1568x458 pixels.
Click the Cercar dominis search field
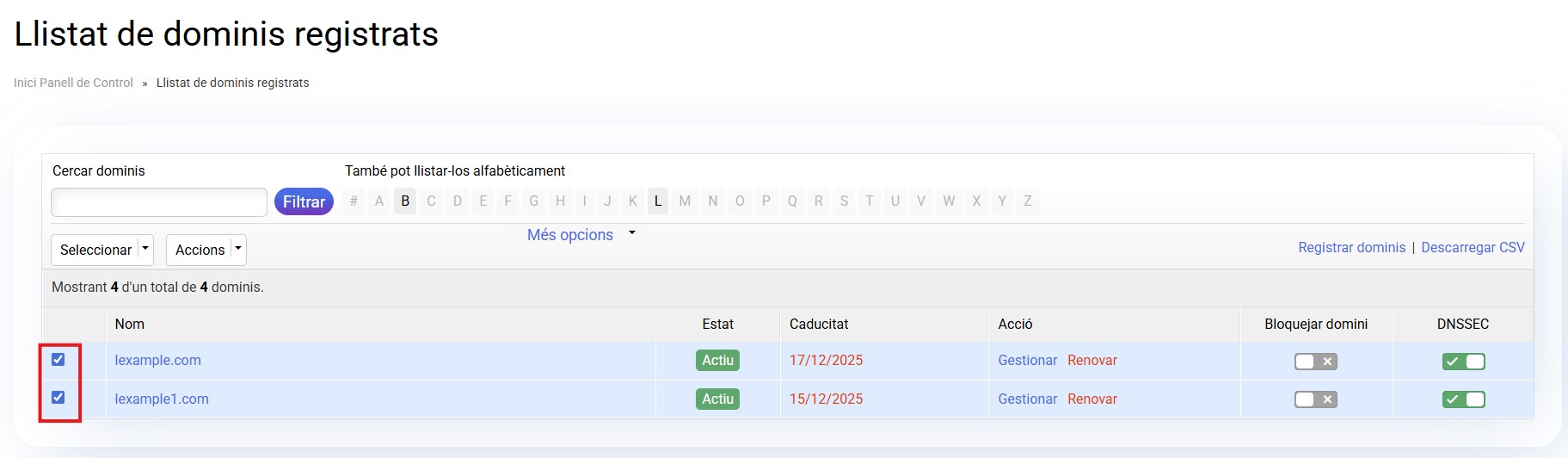[x=159, y=202]
